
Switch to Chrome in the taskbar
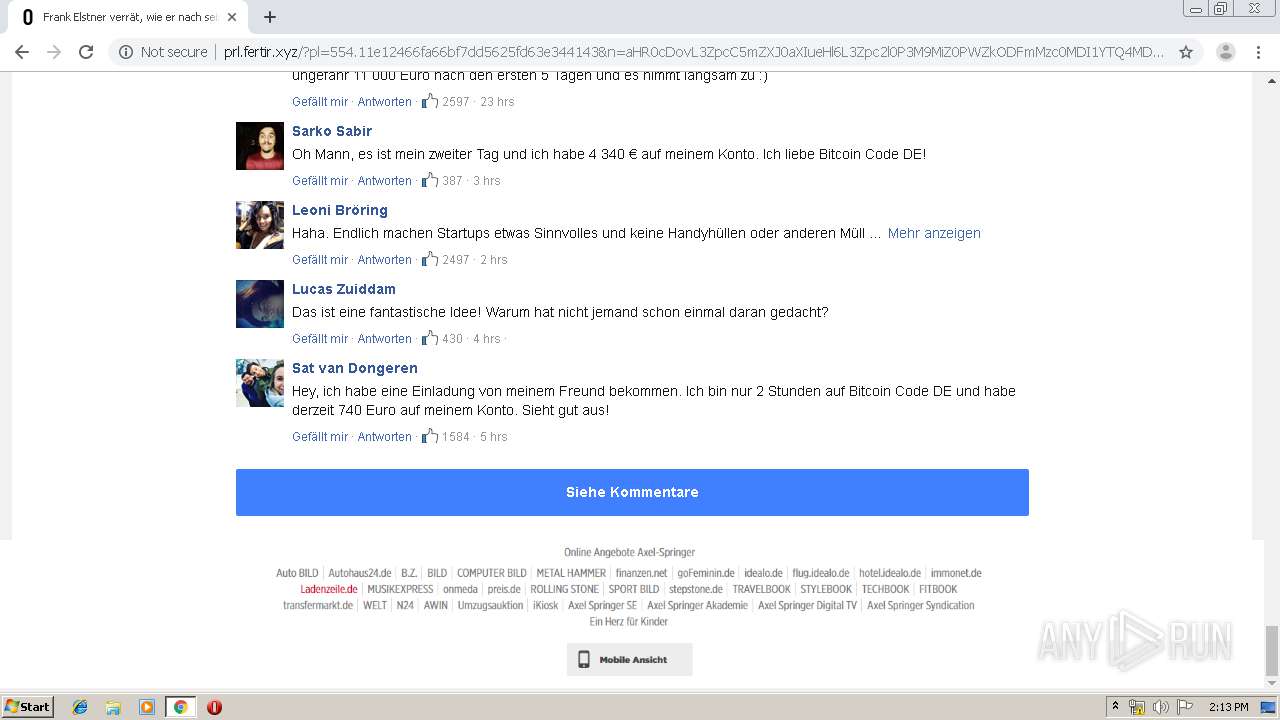(x=180, y=707)
